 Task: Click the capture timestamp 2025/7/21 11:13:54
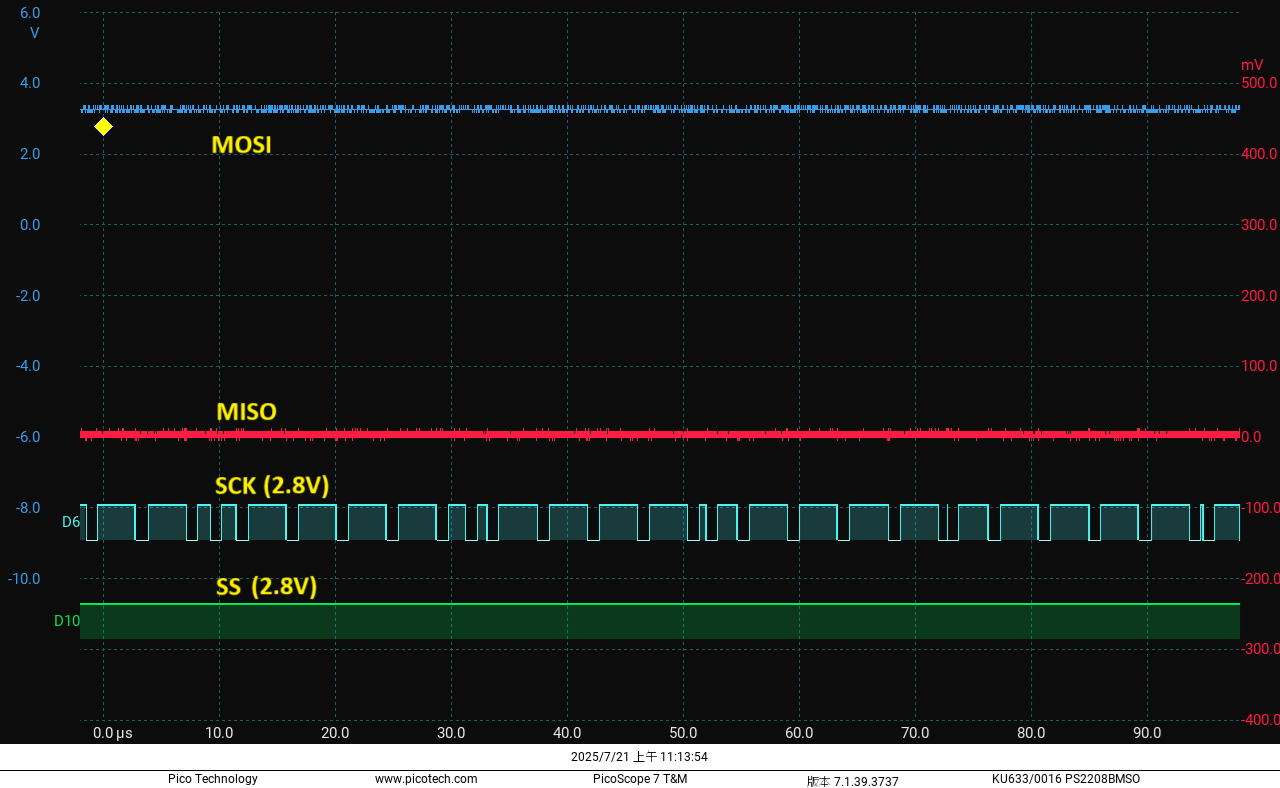(x=639, y=757)
